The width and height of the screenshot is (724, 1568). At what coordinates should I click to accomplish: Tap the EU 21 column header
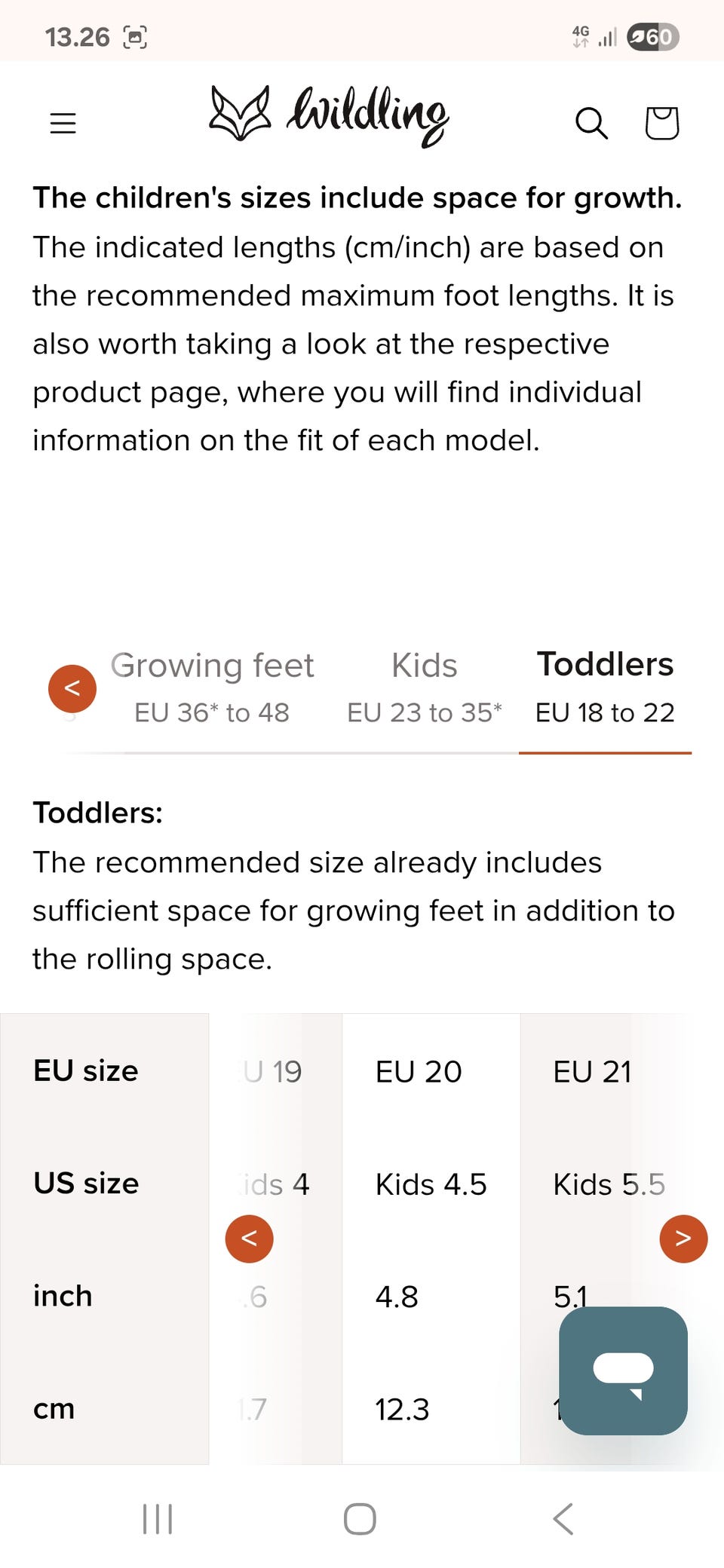point(592,1071)
